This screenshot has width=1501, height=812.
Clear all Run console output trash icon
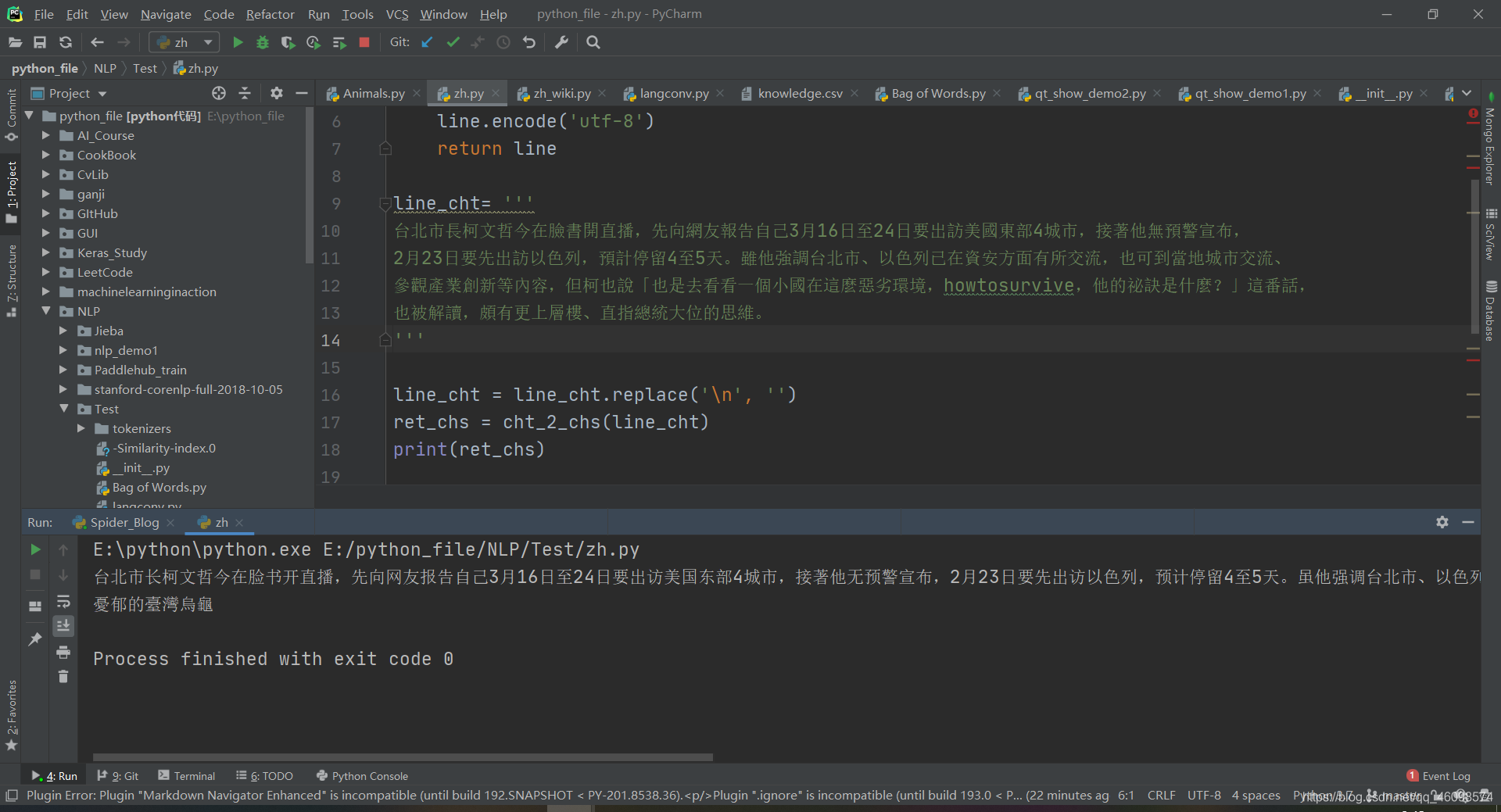tap(63, 677)
